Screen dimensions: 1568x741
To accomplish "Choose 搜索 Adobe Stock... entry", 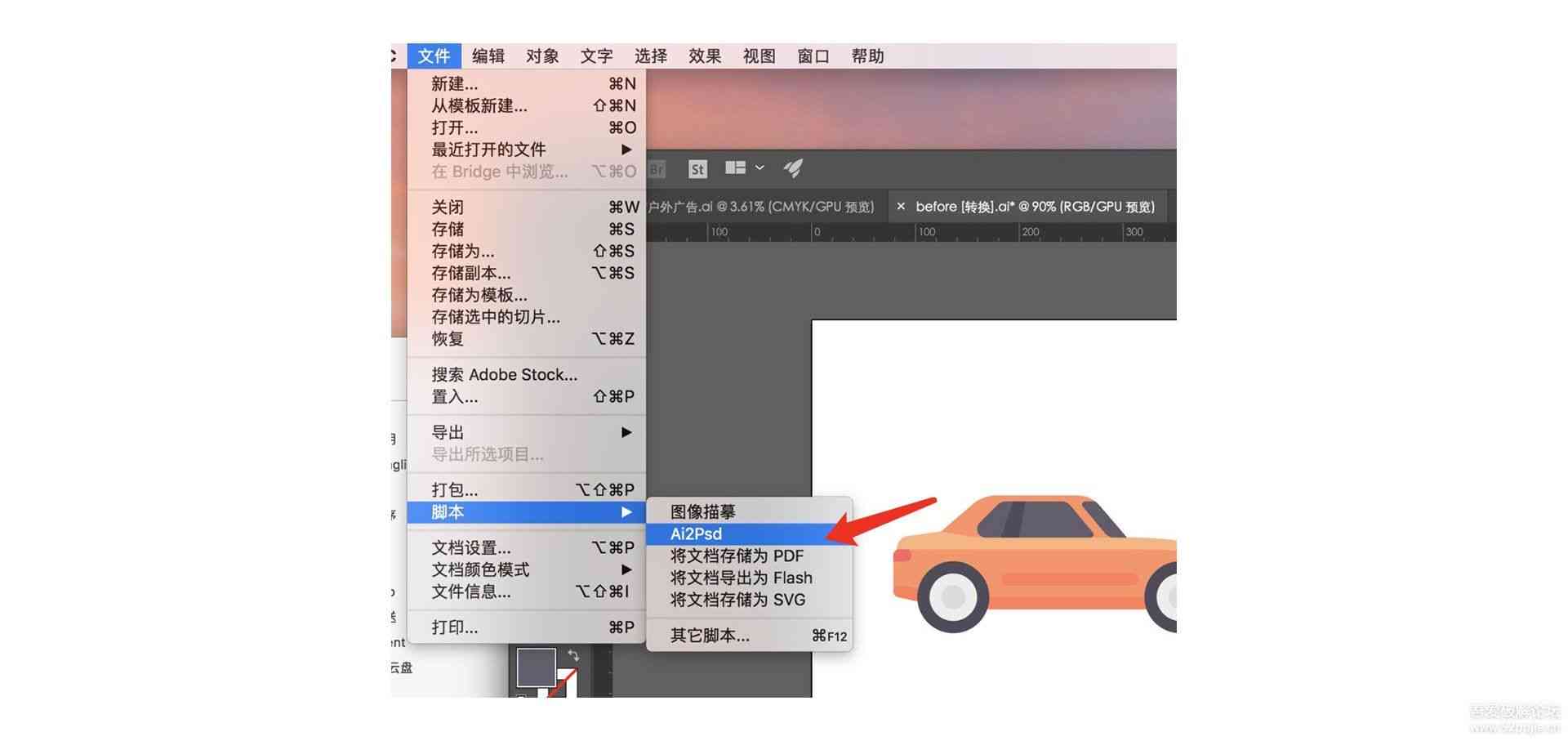I will click(527, 374).
